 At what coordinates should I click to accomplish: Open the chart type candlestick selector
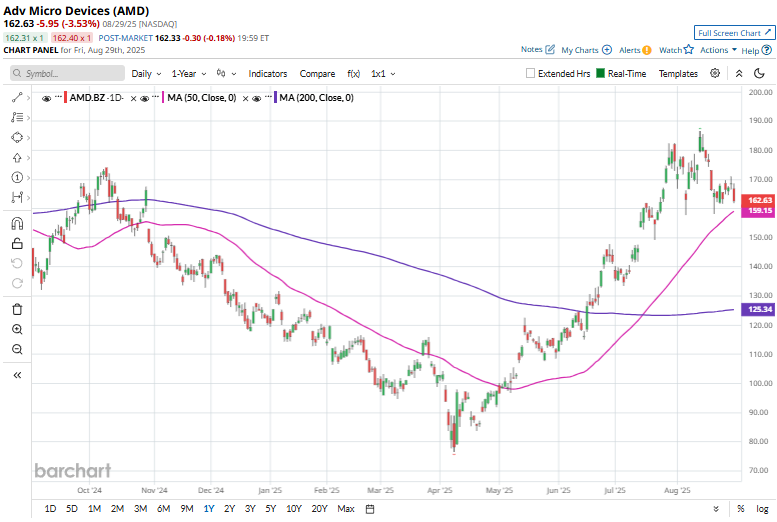point(226,73)
